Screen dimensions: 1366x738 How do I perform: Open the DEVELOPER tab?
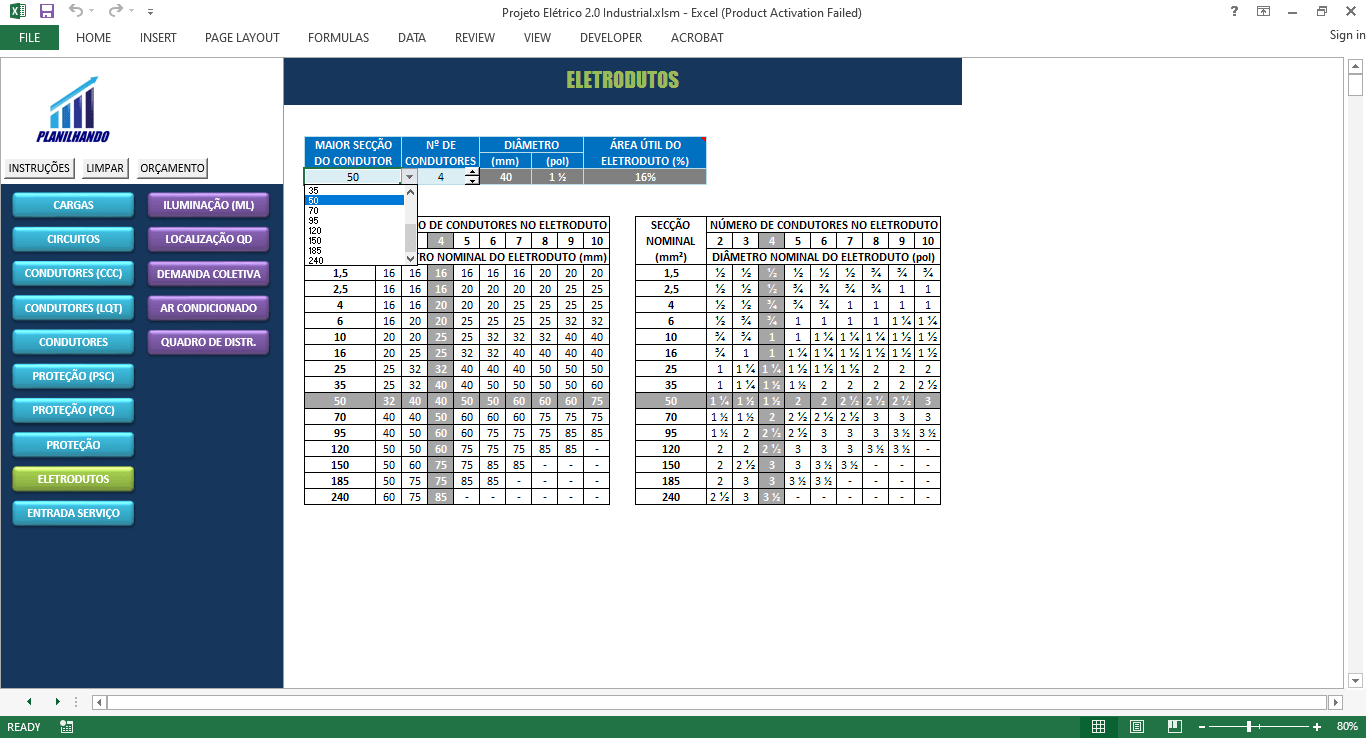point(611,38)
